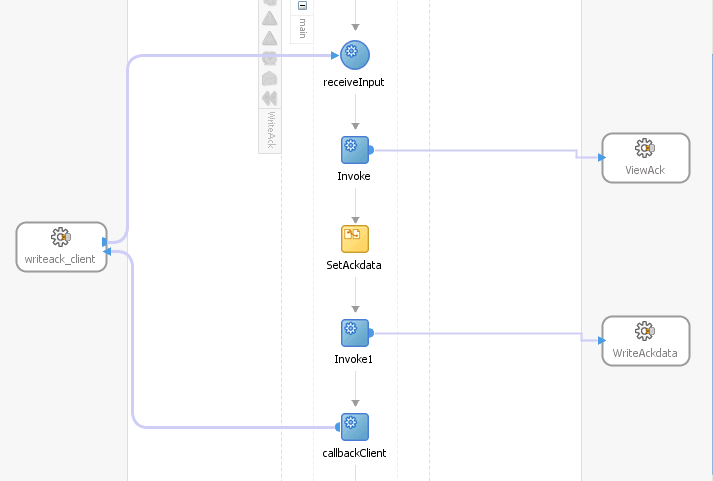Select the Invoke activity icon linked to ViewAck
713x481 pixels.
pyautogui.click(x=355, y=150)
